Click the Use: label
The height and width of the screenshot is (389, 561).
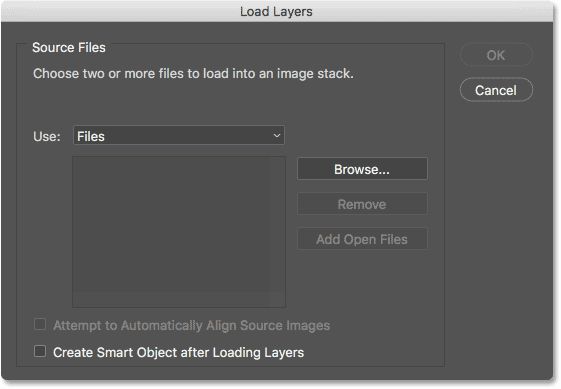tap(47, 136)
